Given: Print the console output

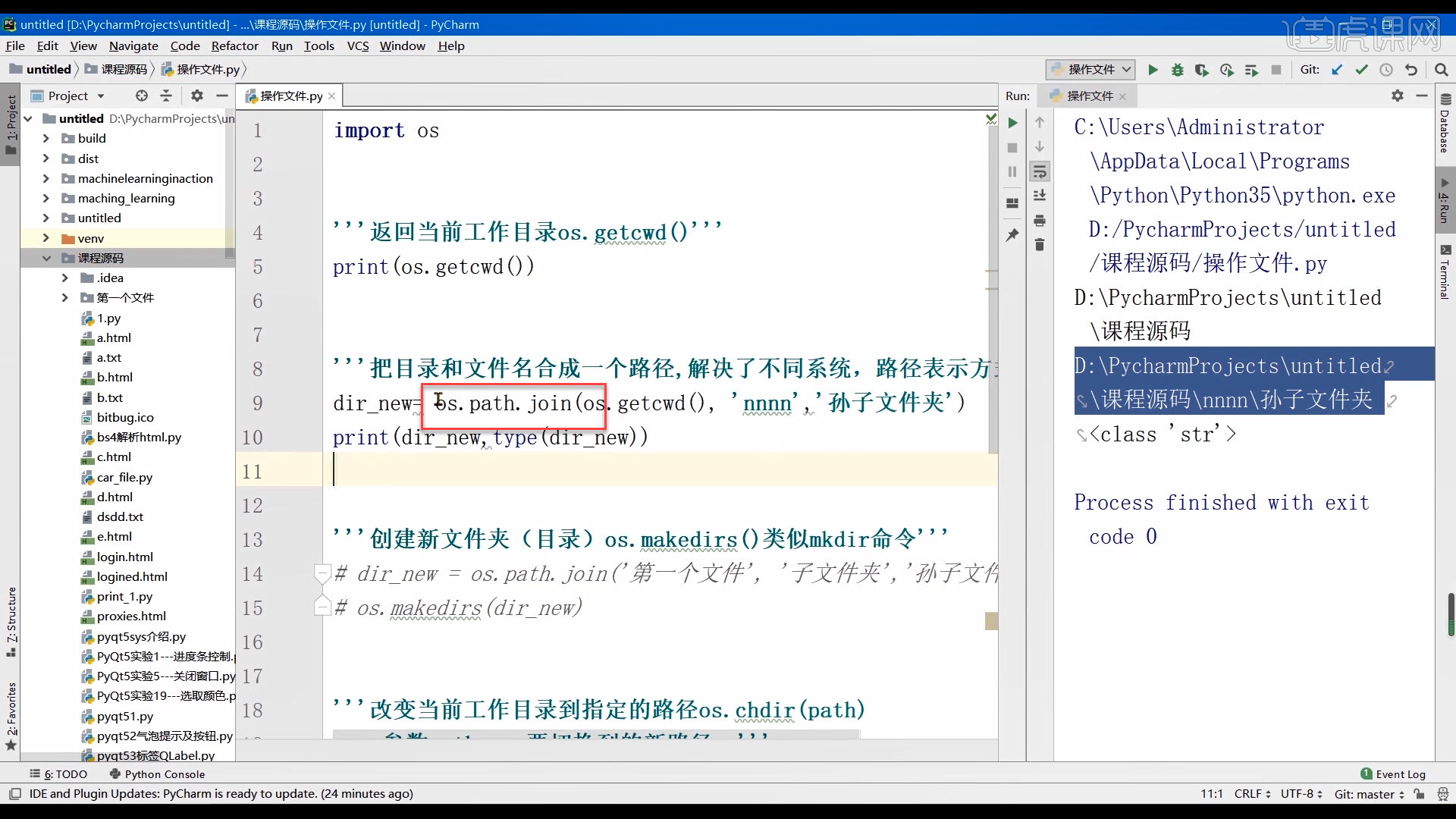Looking at the screenshot, I should [x=1040, y=221].
